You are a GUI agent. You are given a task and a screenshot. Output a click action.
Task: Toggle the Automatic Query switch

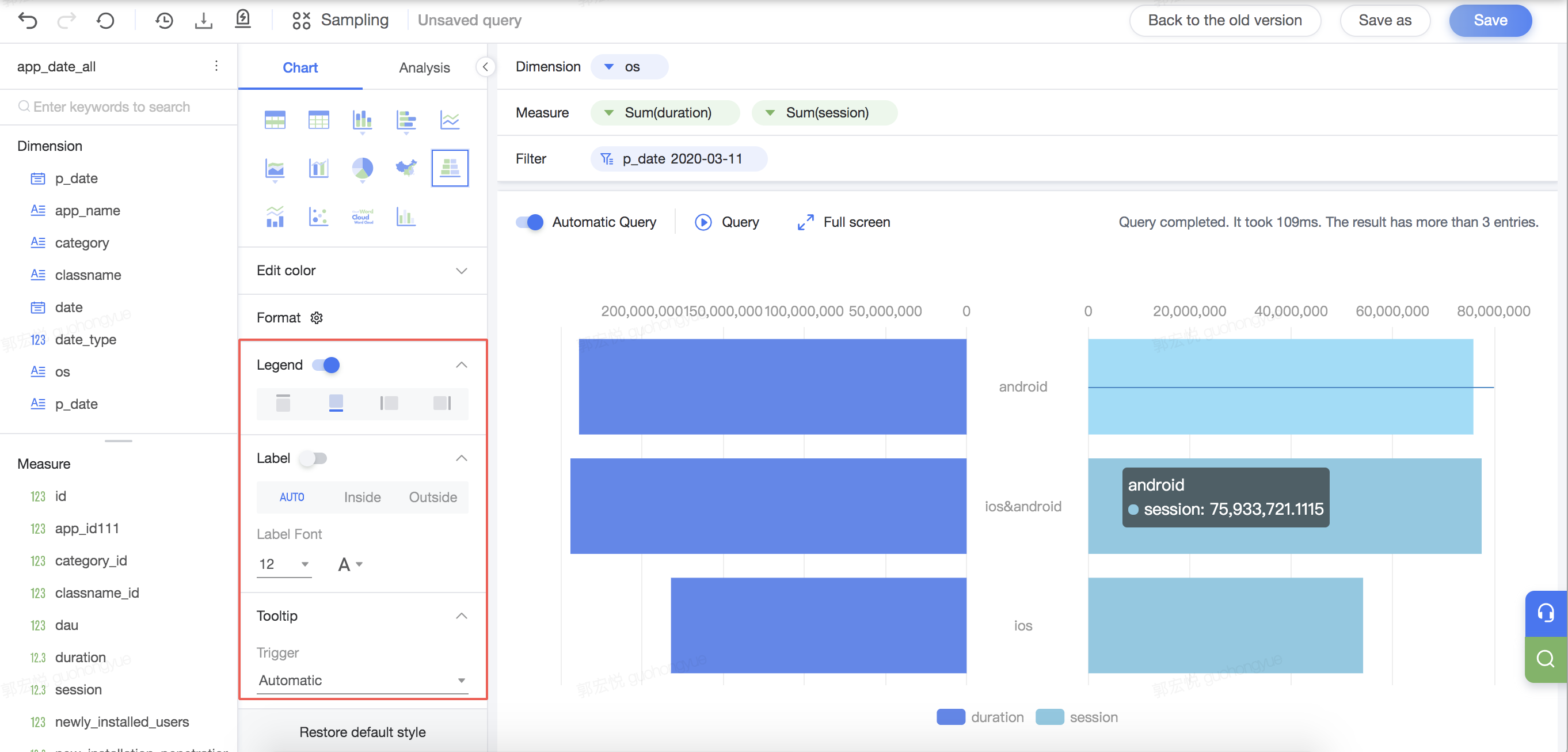pyautogui.click(x=529, y=222)
